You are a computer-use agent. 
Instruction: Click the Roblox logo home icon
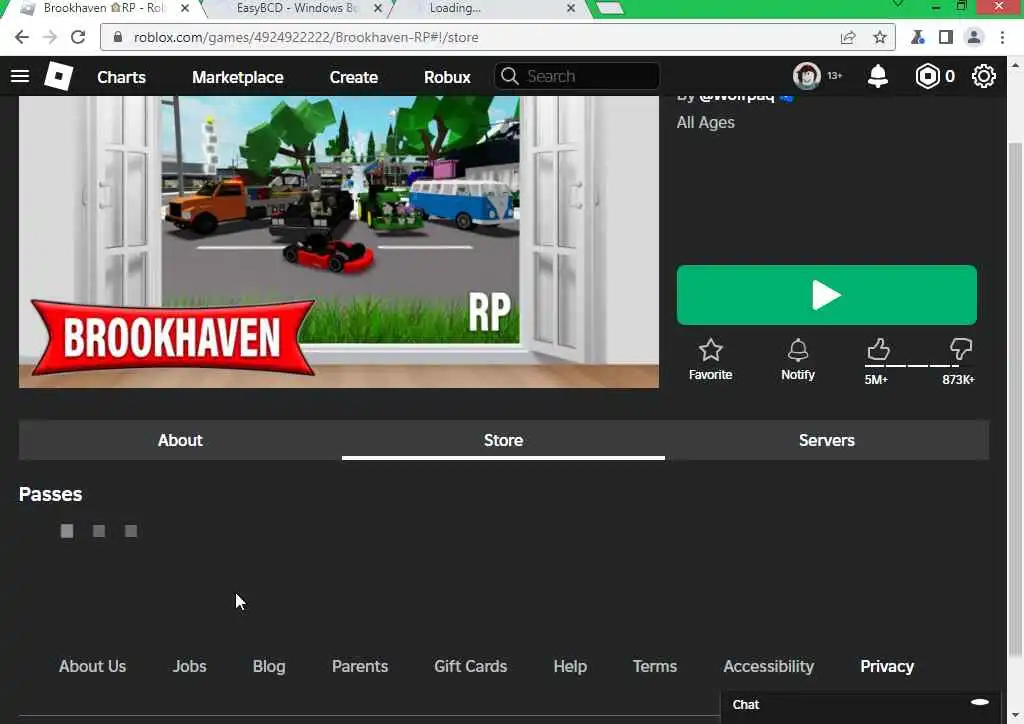coord(58,76)
